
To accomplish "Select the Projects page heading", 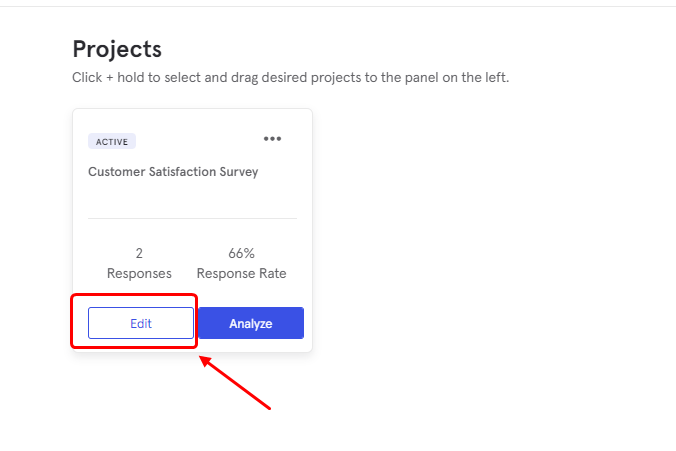I will (x=117, y=49).
